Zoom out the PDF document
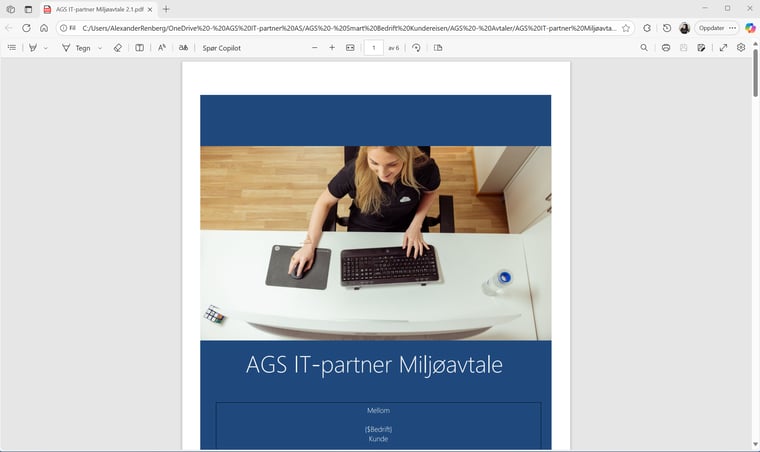The height and width of the screenshot is (452, 760). [x=315, y=47]
